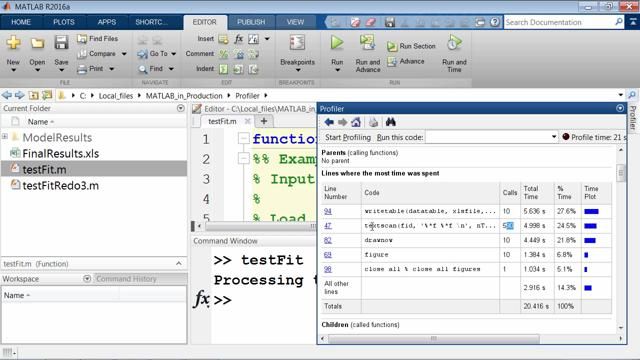Click Start Profiling button
Viewport: 640px width, 360px height.
pos(348,137)
